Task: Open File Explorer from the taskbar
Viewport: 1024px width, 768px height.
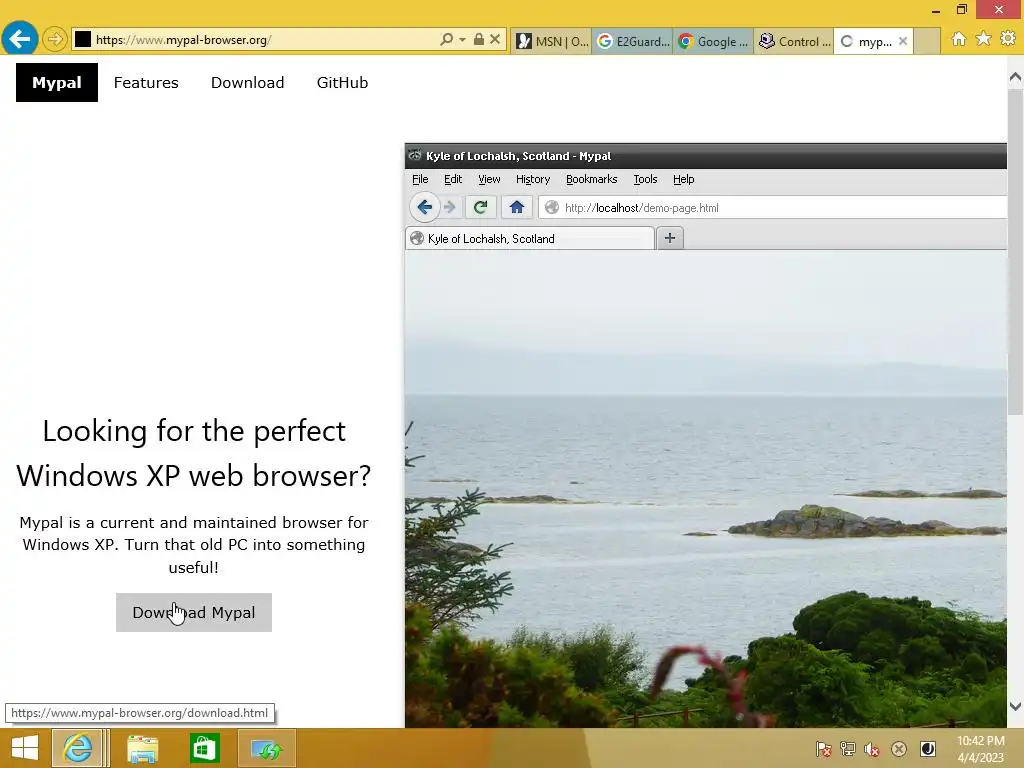Action: tap(142, 748)
